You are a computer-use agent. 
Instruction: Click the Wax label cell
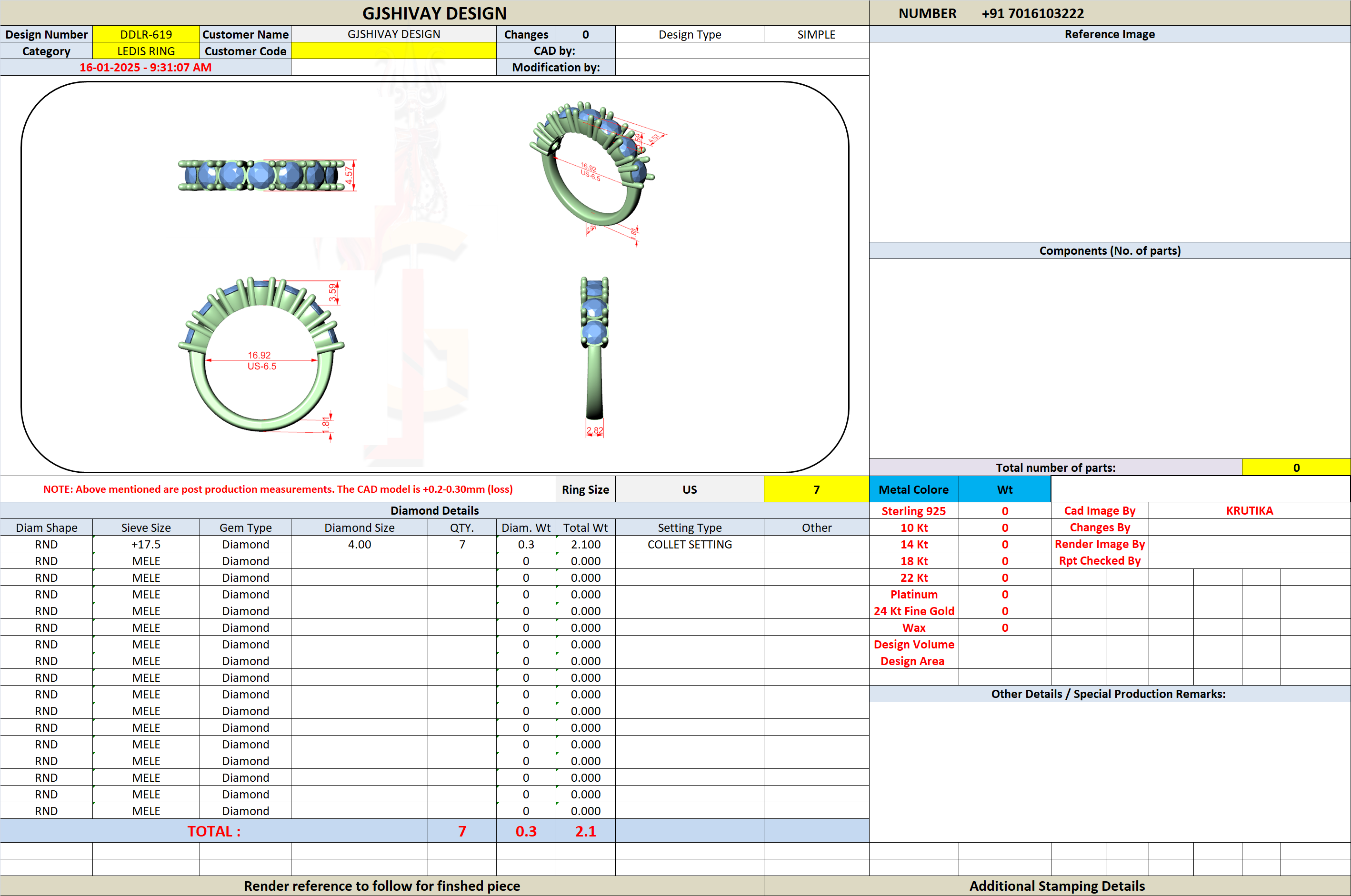(913, 627)
